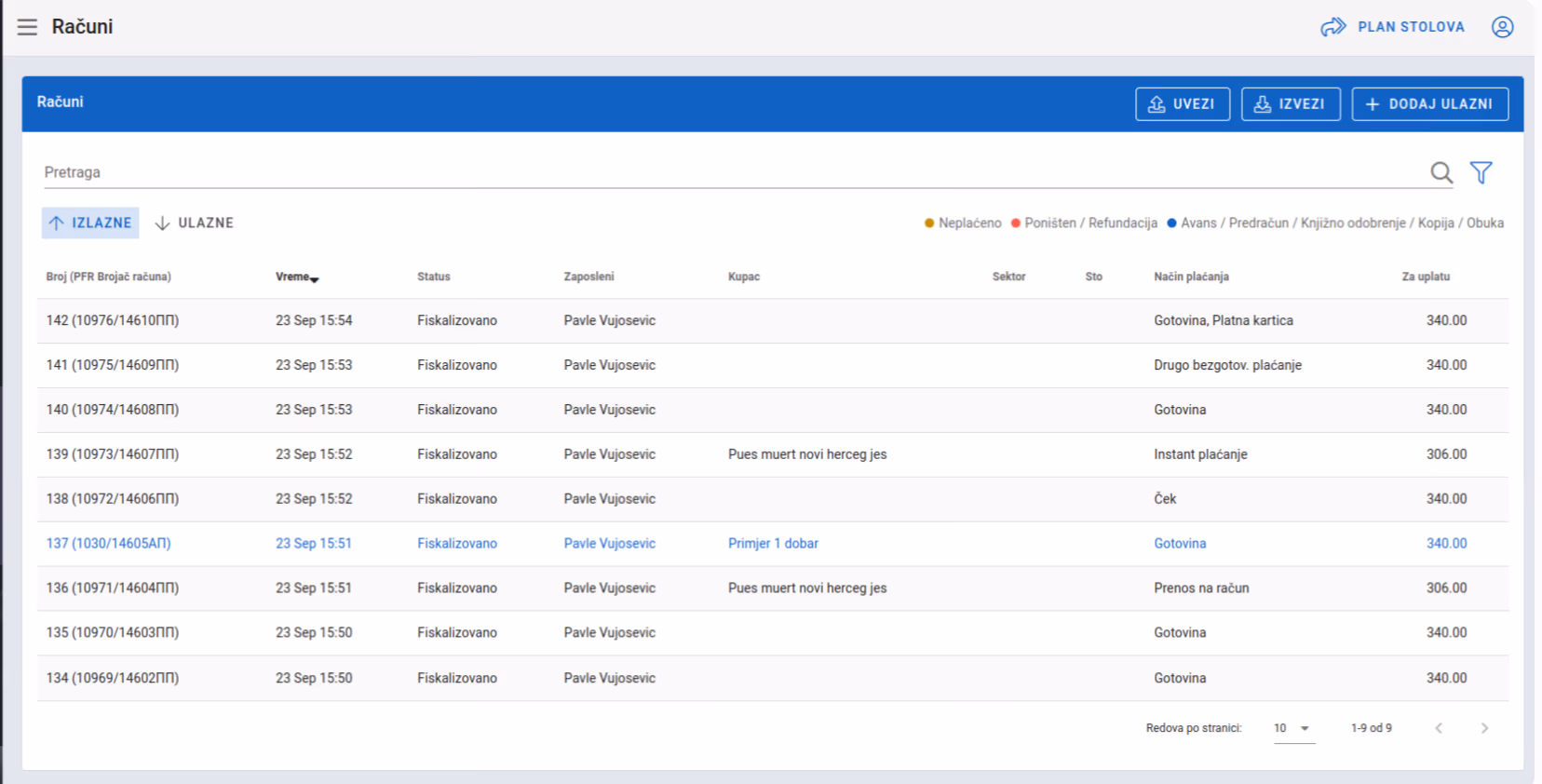Open the user account icon
Screen dimensions: 1542x784
tap(1502, 27)
